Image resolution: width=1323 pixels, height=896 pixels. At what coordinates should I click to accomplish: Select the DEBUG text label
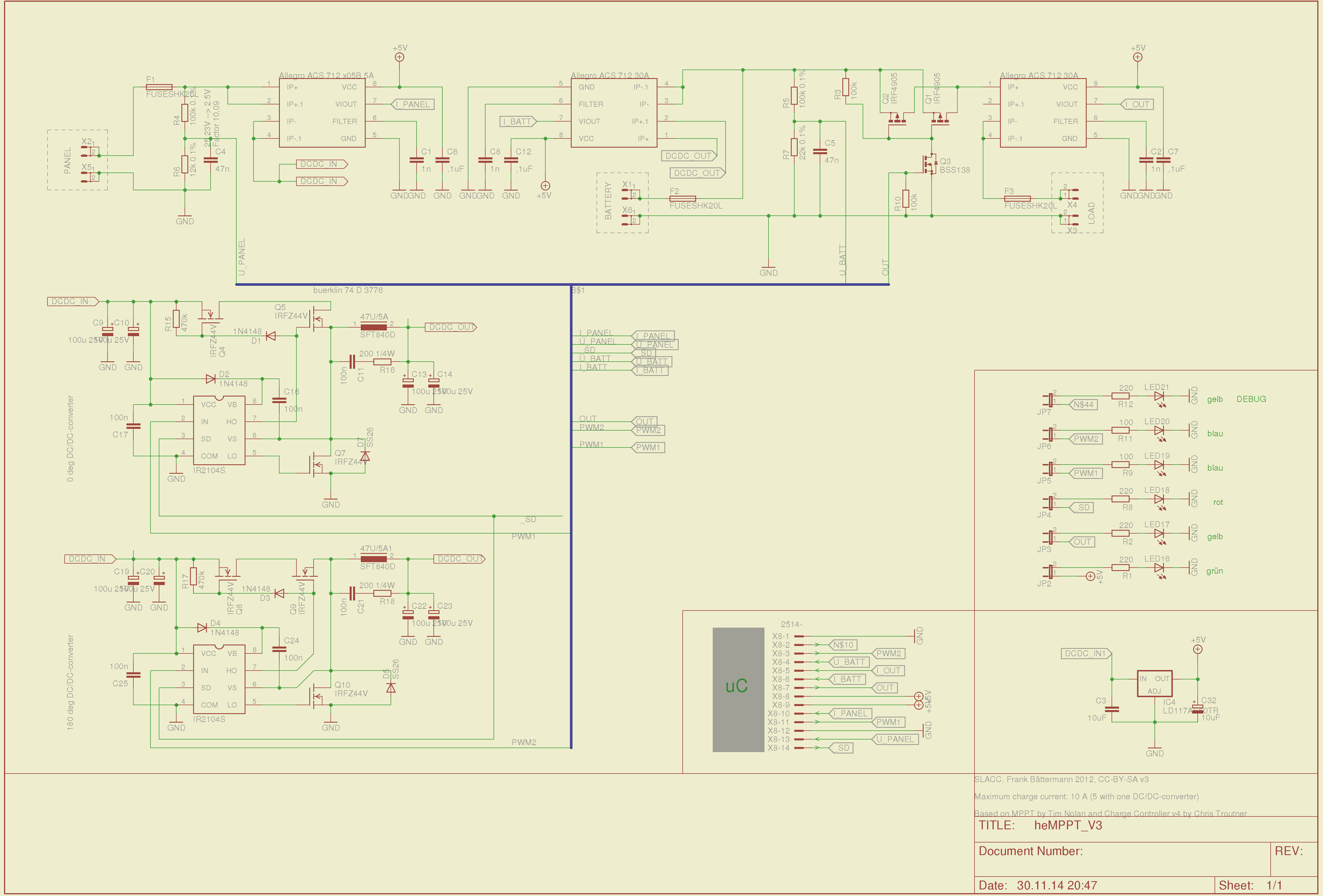(1251, 399)
